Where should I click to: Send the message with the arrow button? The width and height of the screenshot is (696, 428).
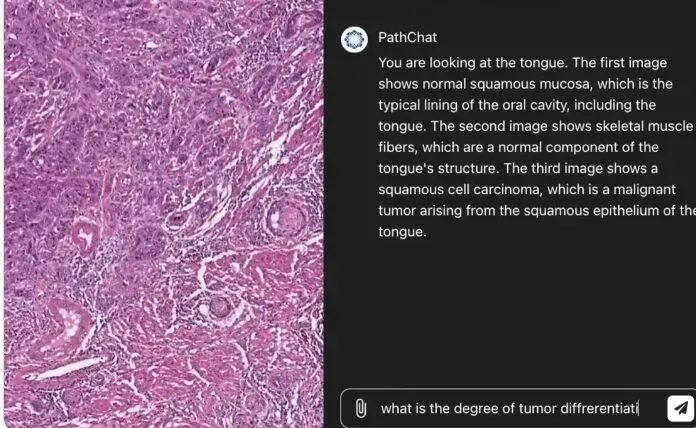coord(679,408)
